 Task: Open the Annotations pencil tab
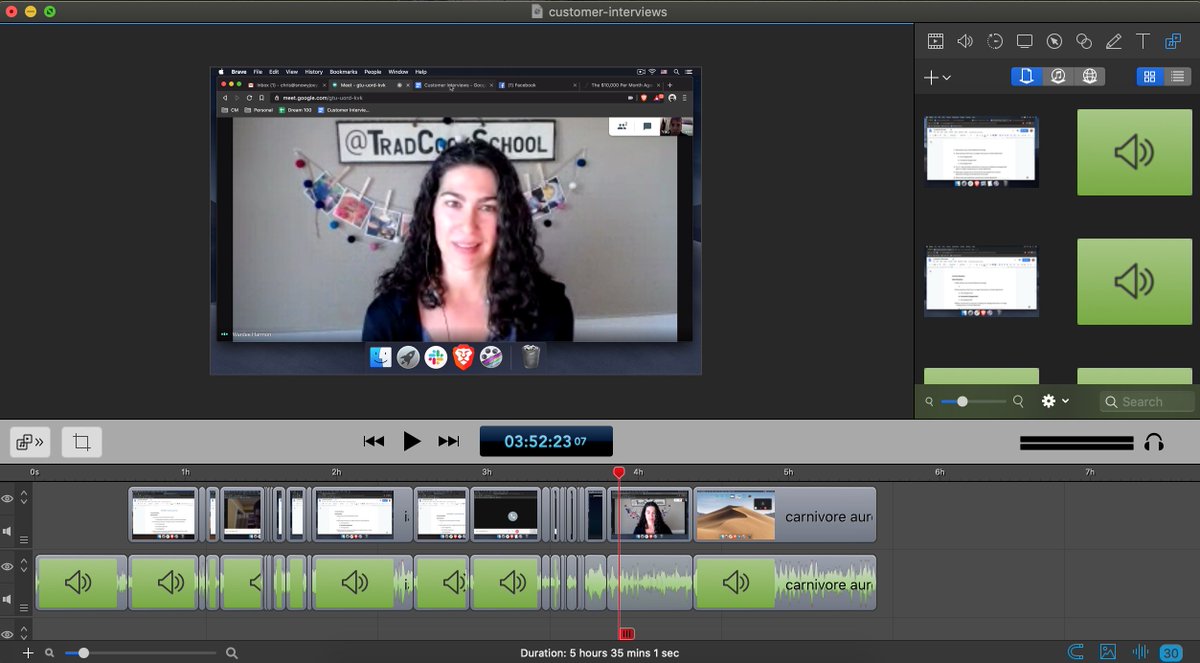[1113, 41]
